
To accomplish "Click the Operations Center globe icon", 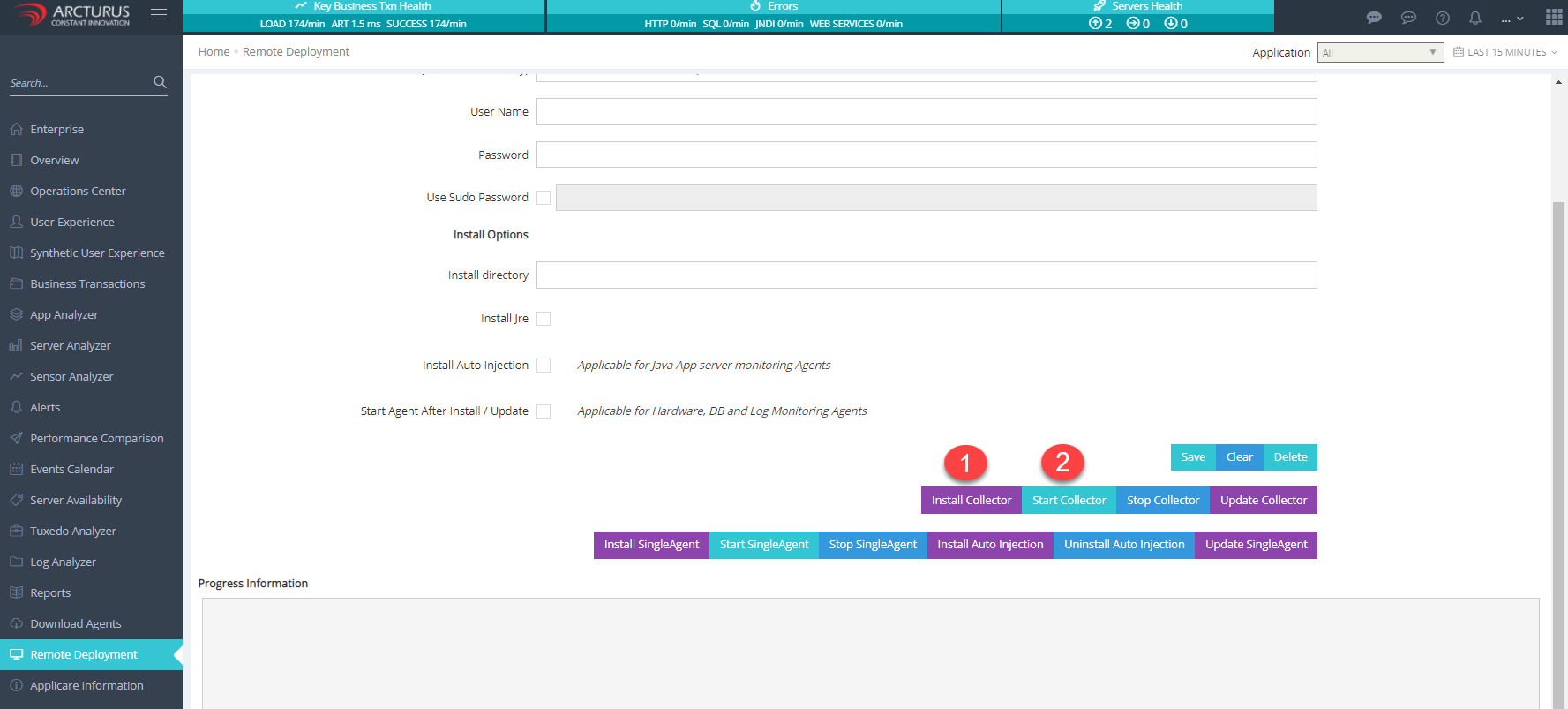I will (x=16, y=191).
